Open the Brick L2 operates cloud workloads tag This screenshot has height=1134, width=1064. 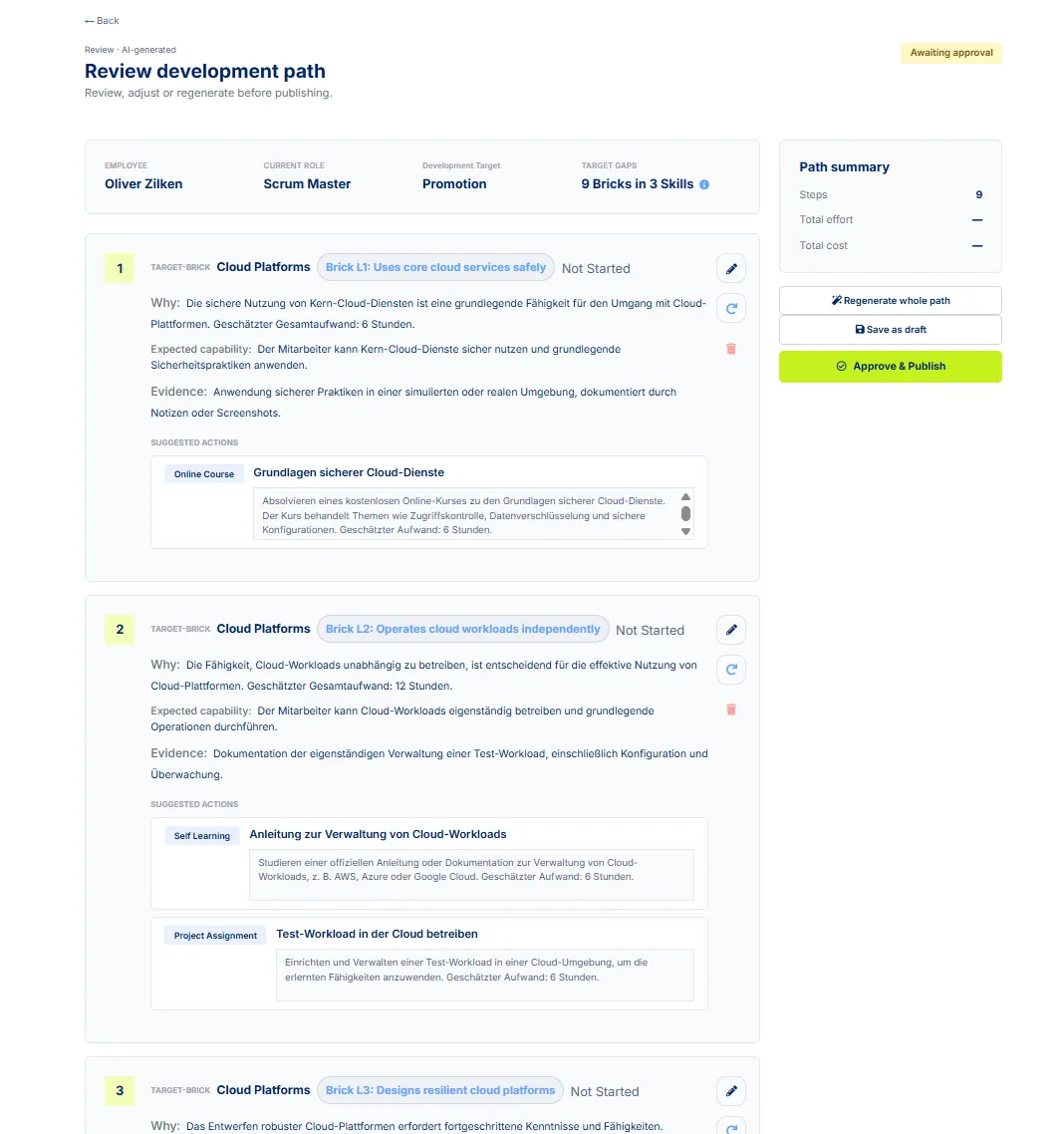462,629
